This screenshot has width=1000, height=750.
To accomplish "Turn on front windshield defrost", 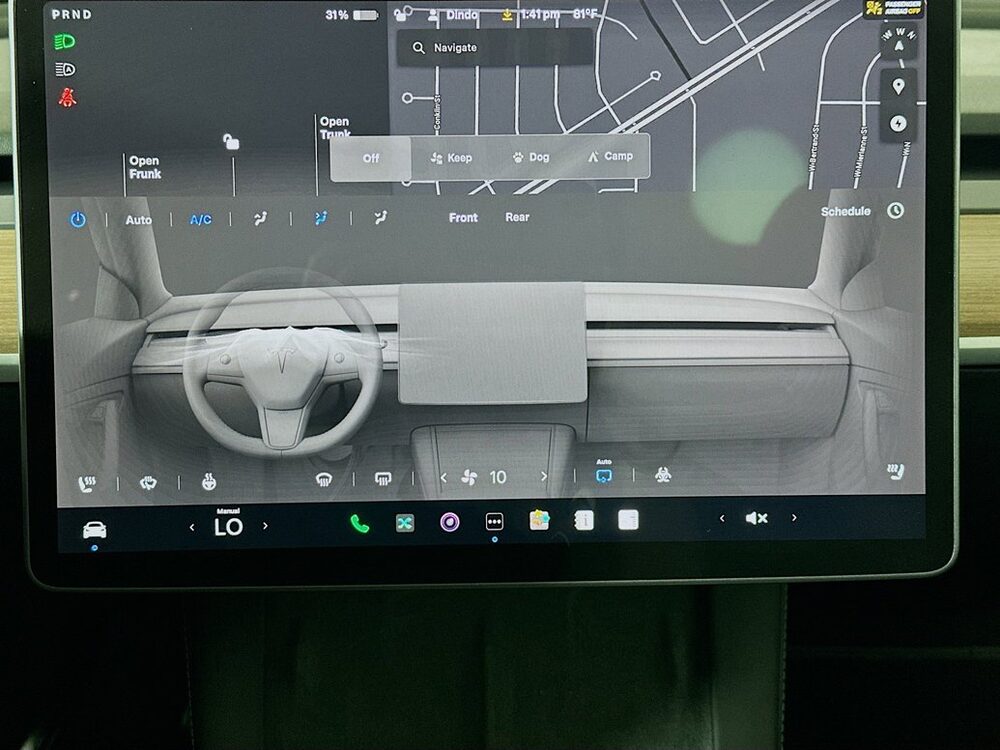I will [x=323, y=479].
